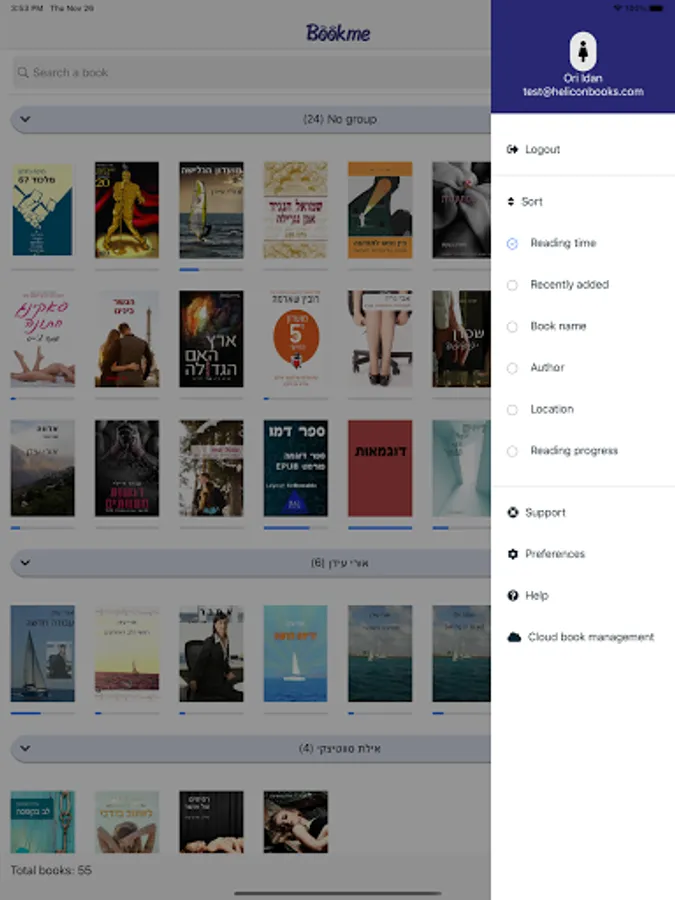Screen dimensions: 675x900
Task: Tap the user avatar icon
Action: tap(583, 51)
